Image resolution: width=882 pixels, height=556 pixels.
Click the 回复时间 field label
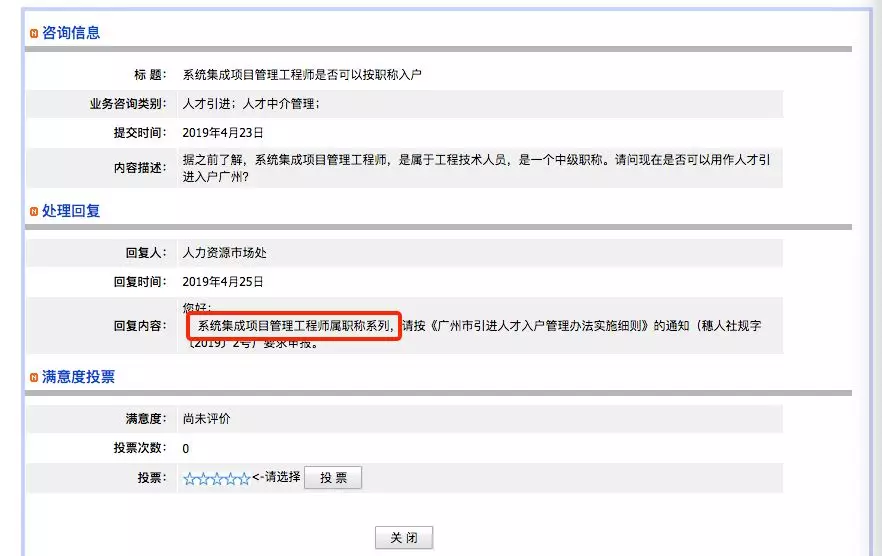point(140,281)
